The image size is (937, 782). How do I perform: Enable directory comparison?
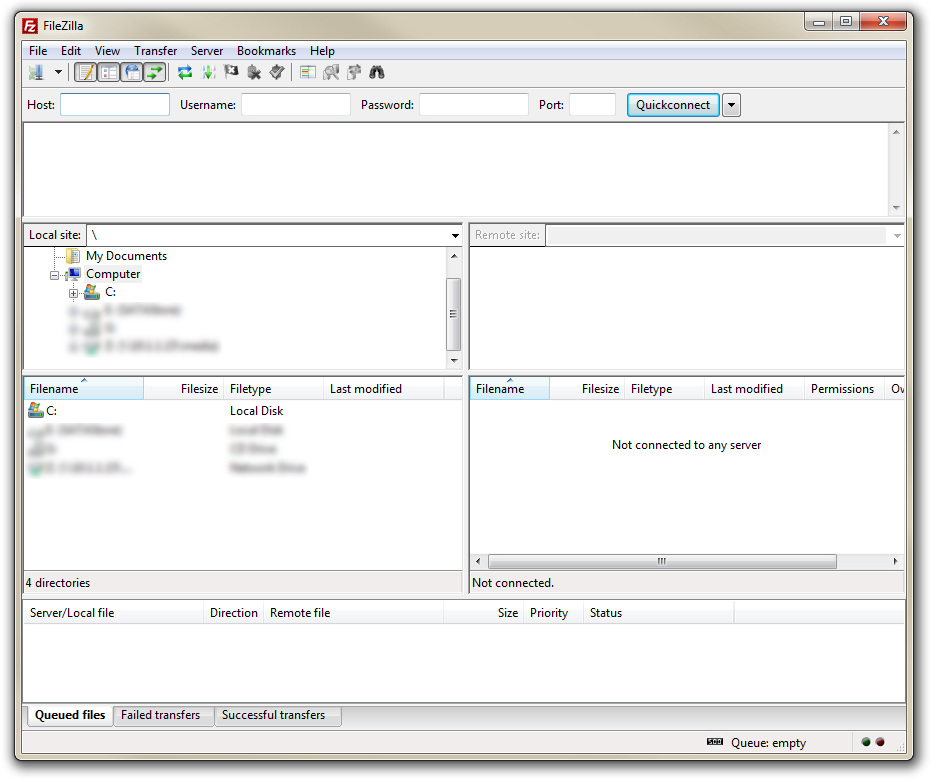(307, 72)
